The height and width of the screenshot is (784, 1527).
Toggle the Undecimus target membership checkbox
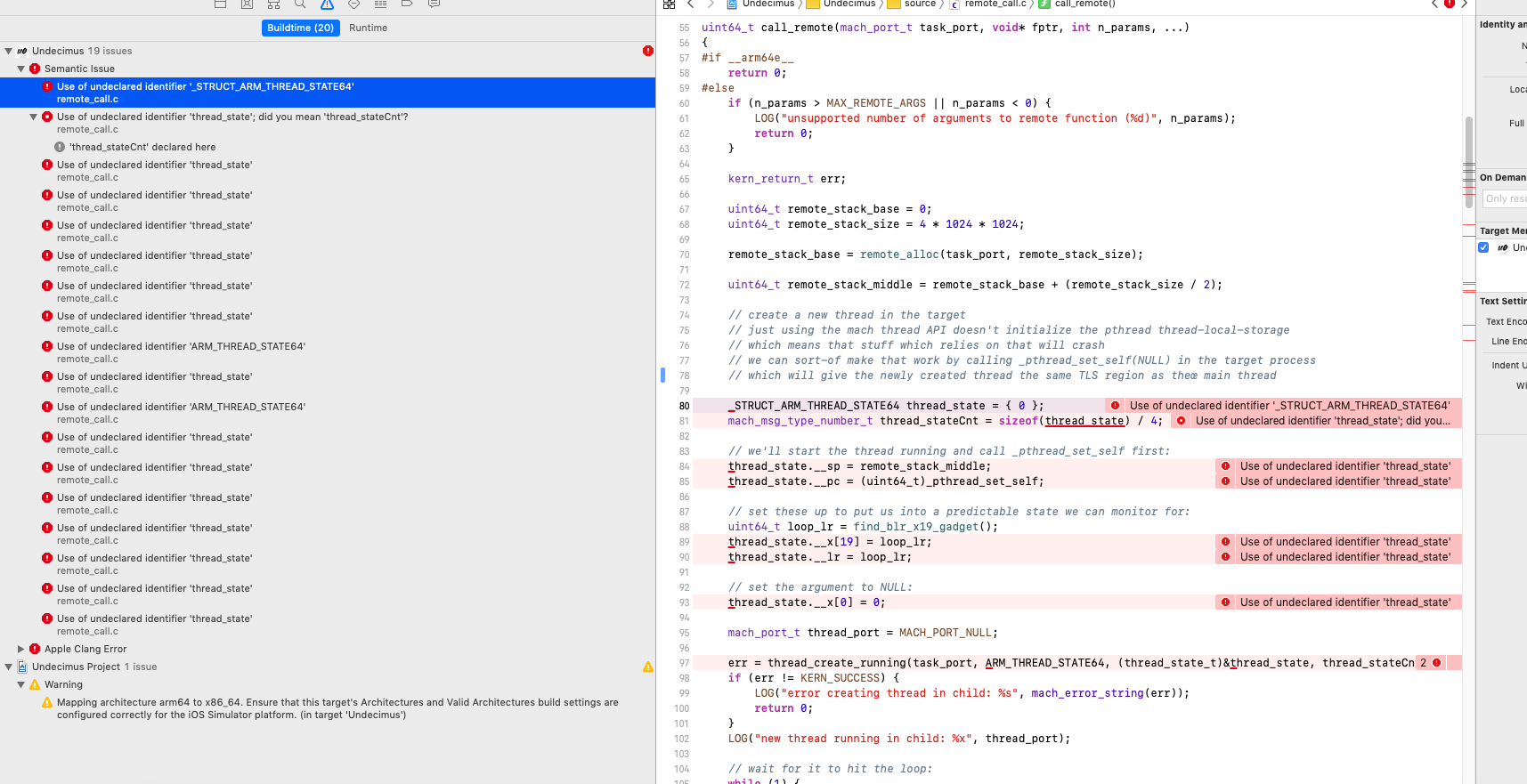1483,247
